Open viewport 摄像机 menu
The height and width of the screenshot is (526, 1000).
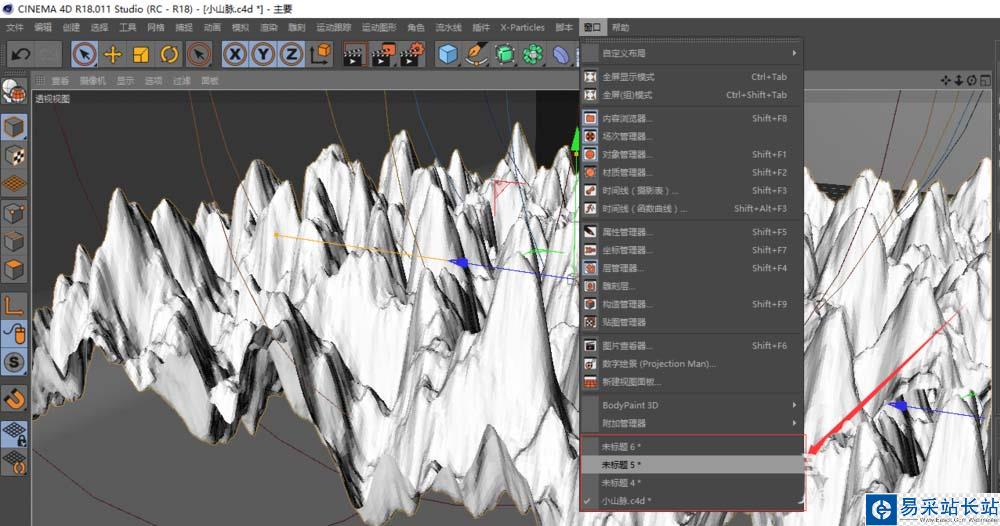93,81
